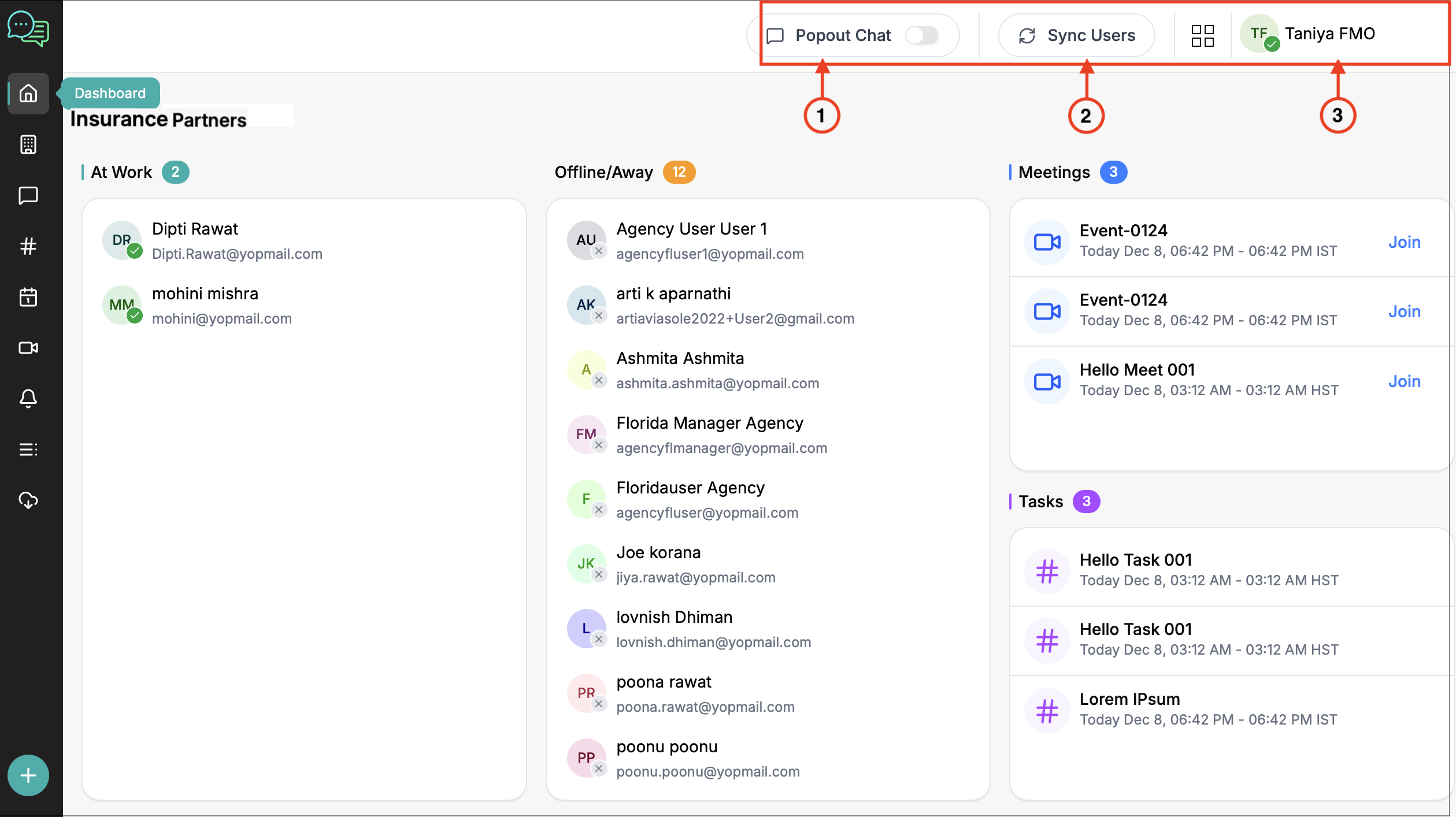The image size is (1456, 817).
Task: Open the task list sidebar icon
Action: tap(28, 450)
